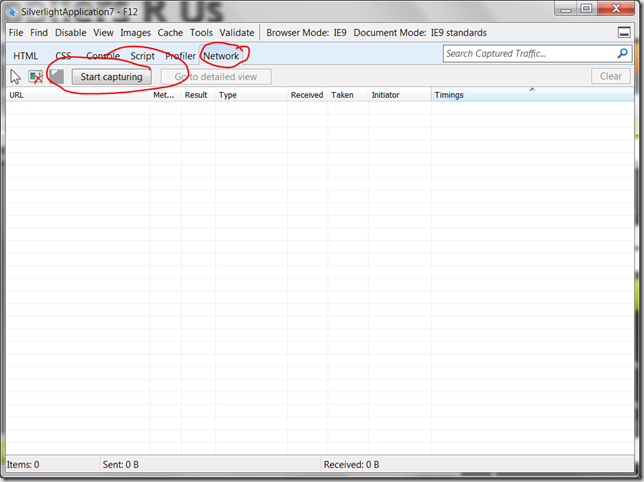Open the View menu
This screenshot has width=644, height=482.
coord(103,32)
